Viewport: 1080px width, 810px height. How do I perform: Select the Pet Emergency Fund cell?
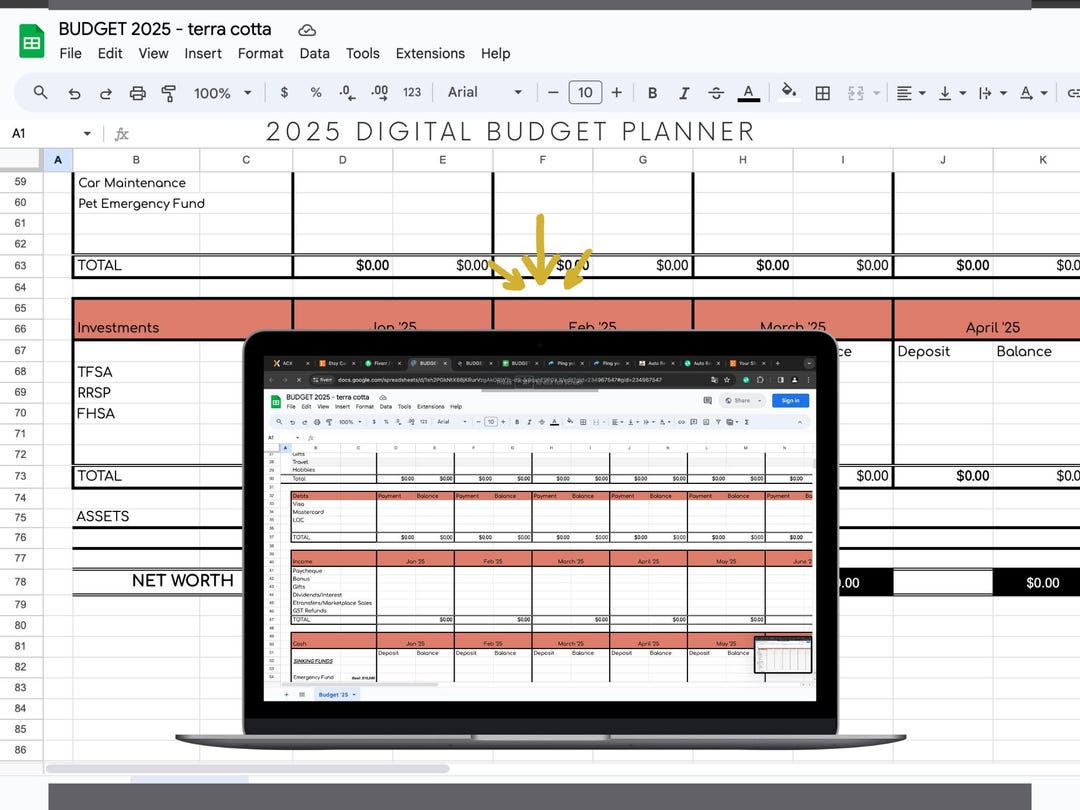(136, 203)
